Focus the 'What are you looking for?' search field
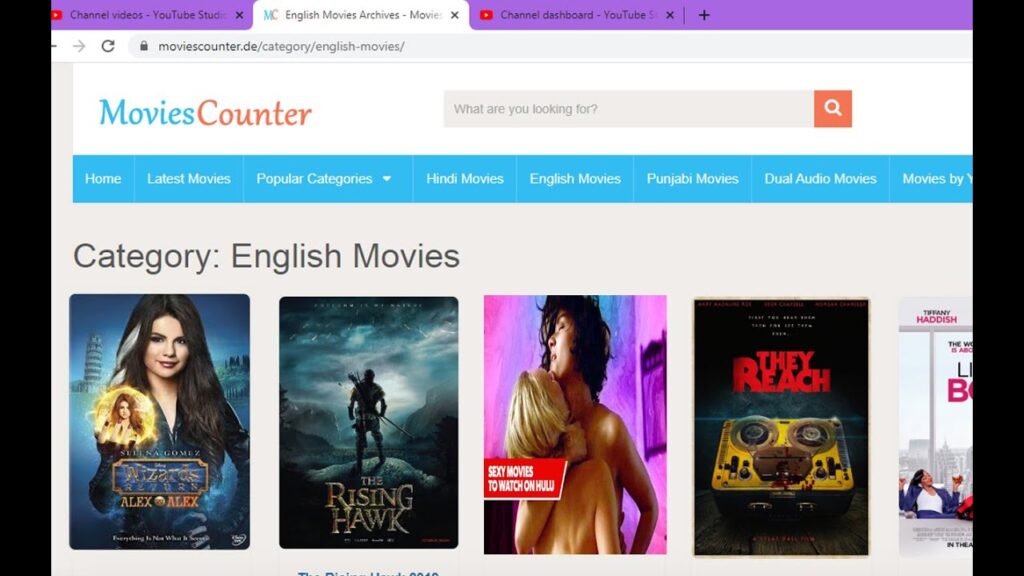The image size is (1024, 576). (629, 108)
